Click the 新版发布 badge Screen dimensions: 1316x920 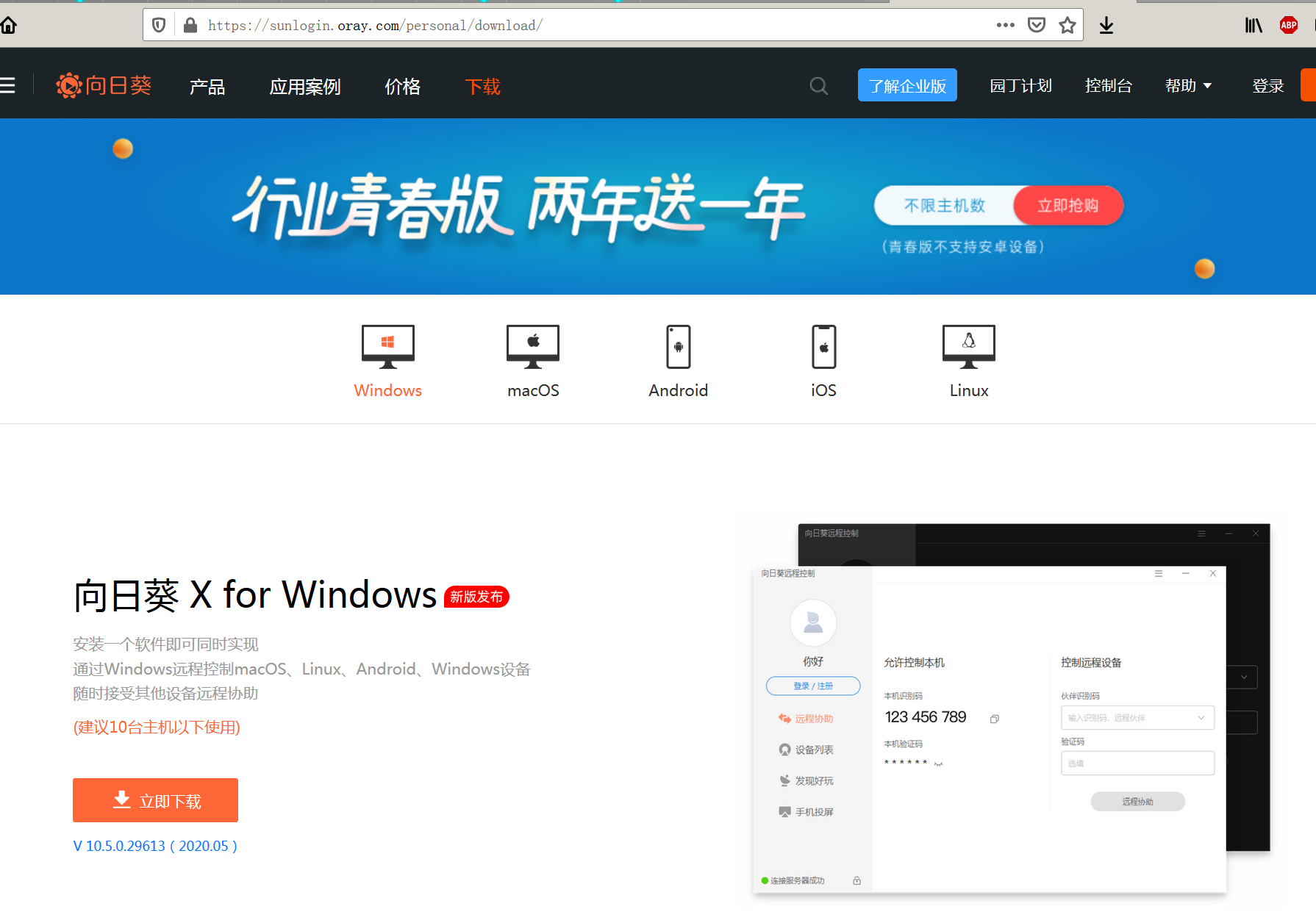[x=476, y=597]
